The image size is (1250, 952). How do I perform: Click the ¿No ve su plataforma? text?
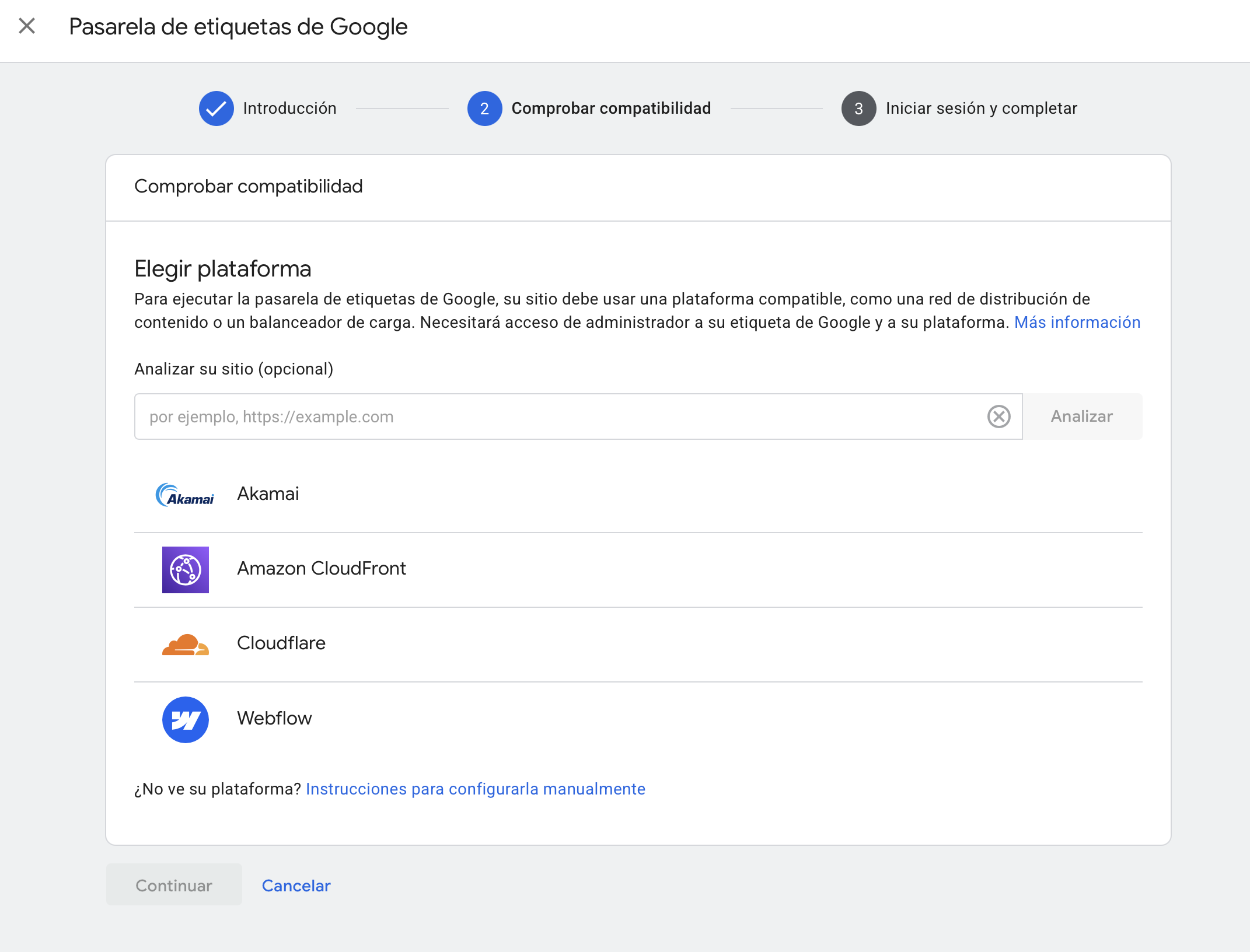(x=217, y=789)
